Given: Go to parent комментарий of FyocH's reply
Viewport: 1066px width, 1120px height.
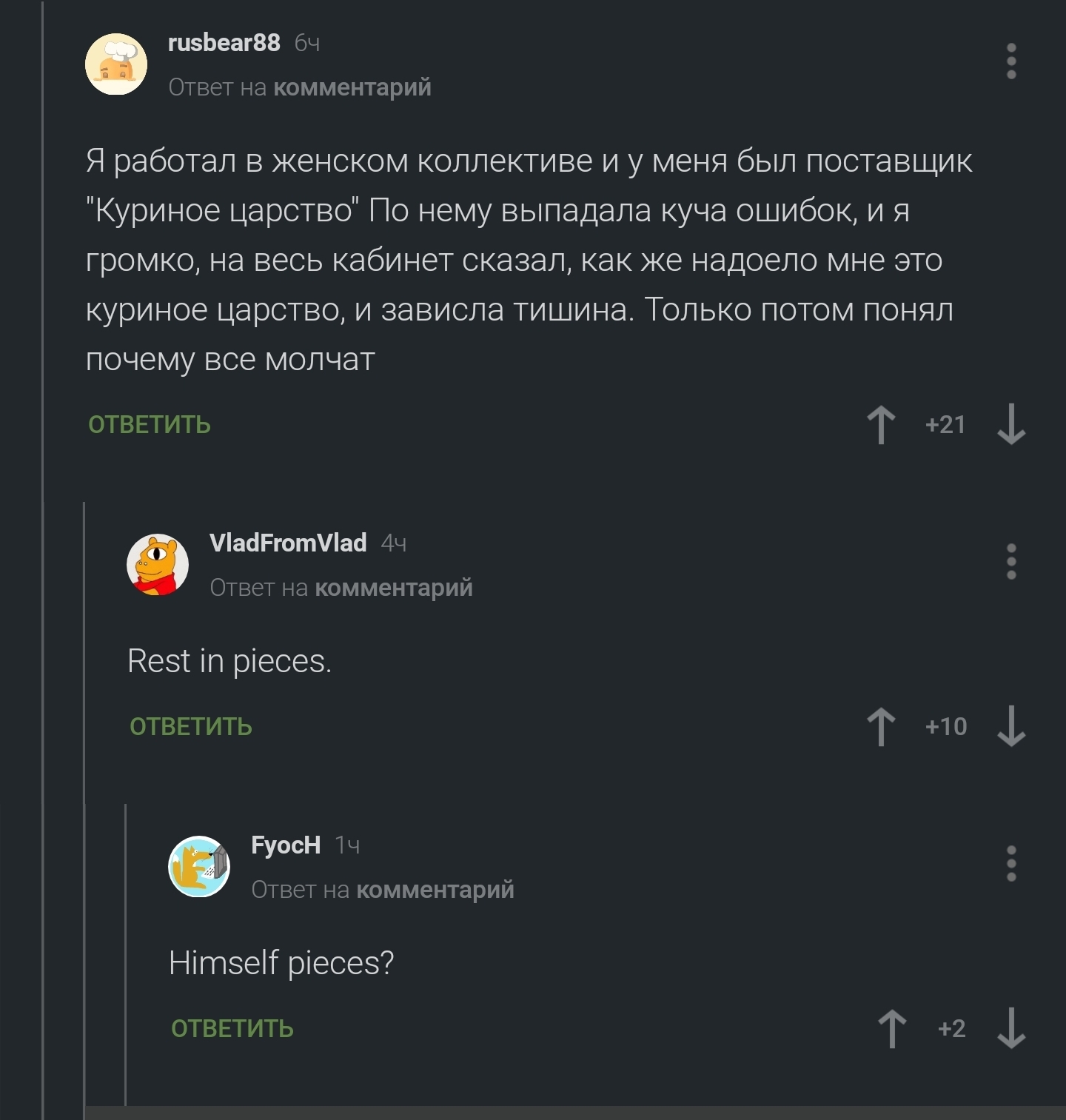Looking at the screenshot, I should (x=435, y=890).
